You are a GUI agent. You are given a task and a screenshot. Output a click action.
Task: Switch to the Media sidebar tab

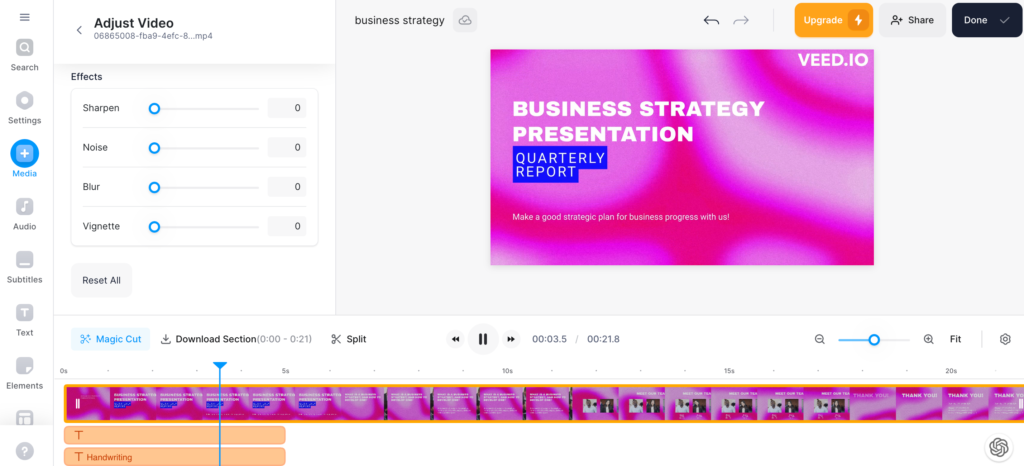pyautogui.click(x=25, y=160)
